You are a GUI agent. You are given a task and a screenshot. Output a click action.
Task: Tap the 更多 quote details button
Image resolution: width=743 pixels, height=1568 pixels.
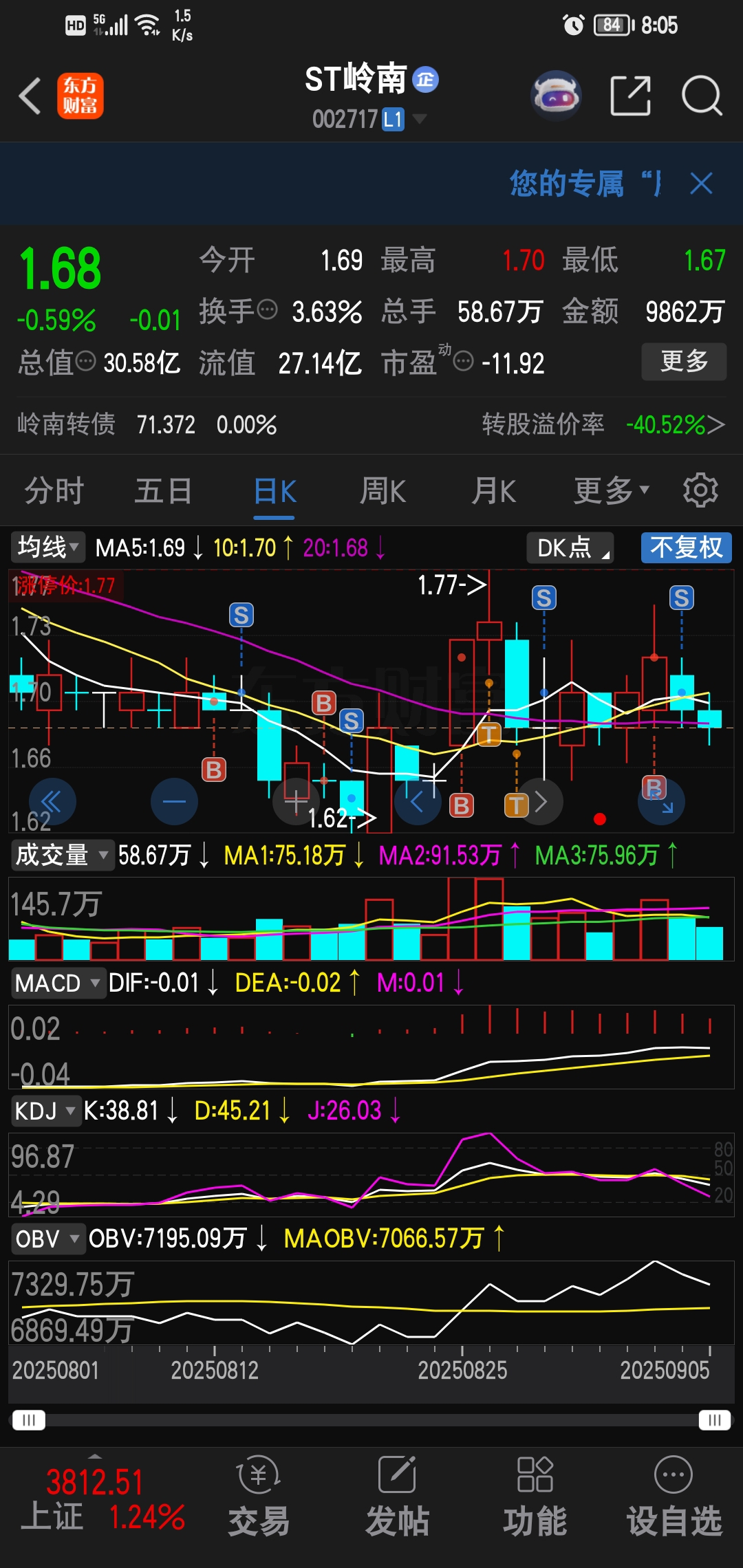684,361
